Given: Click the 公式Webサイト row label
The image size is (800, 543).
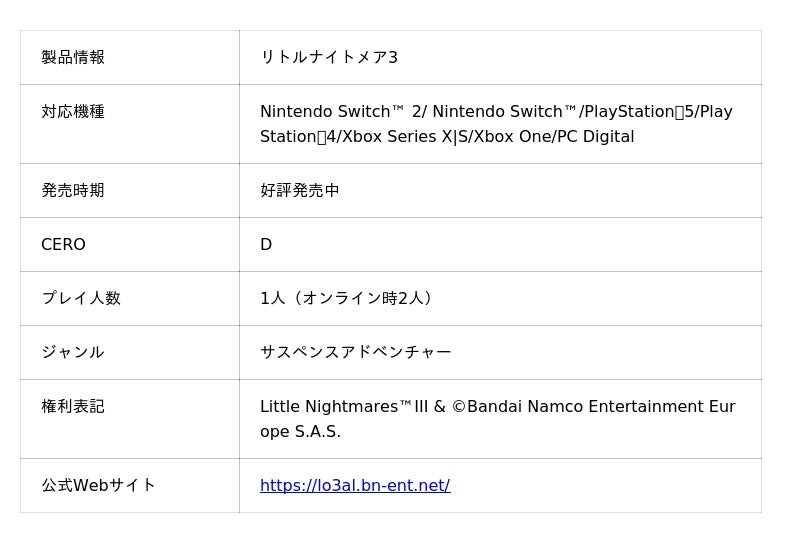Looking at the screenshot, I should coord(98,486).
